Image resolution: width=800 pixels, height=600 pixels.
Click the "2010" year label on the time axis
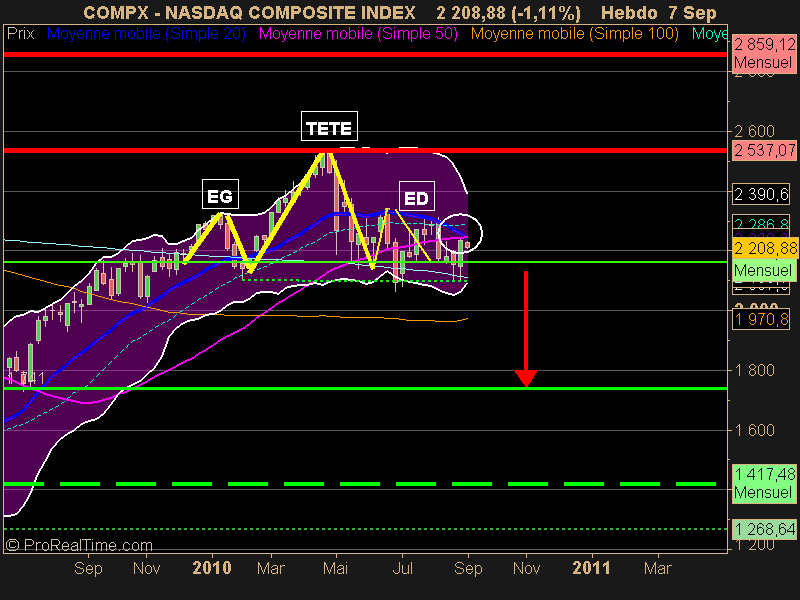click(212, 568)
